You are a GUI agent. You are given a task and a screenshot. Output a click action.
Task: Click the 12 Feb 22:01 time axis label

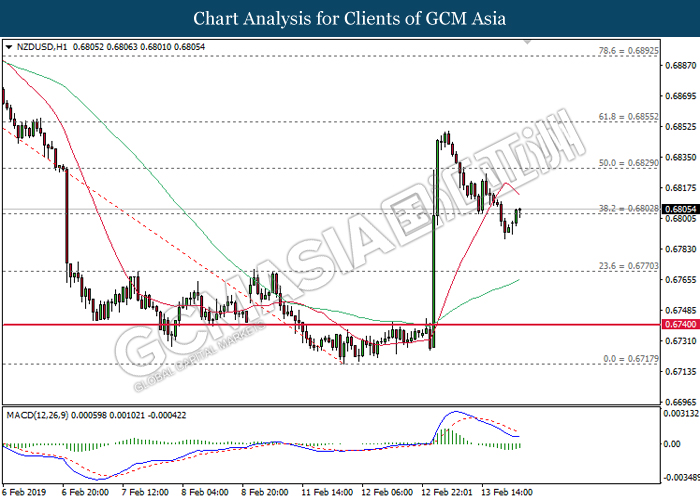coord(446,492)
